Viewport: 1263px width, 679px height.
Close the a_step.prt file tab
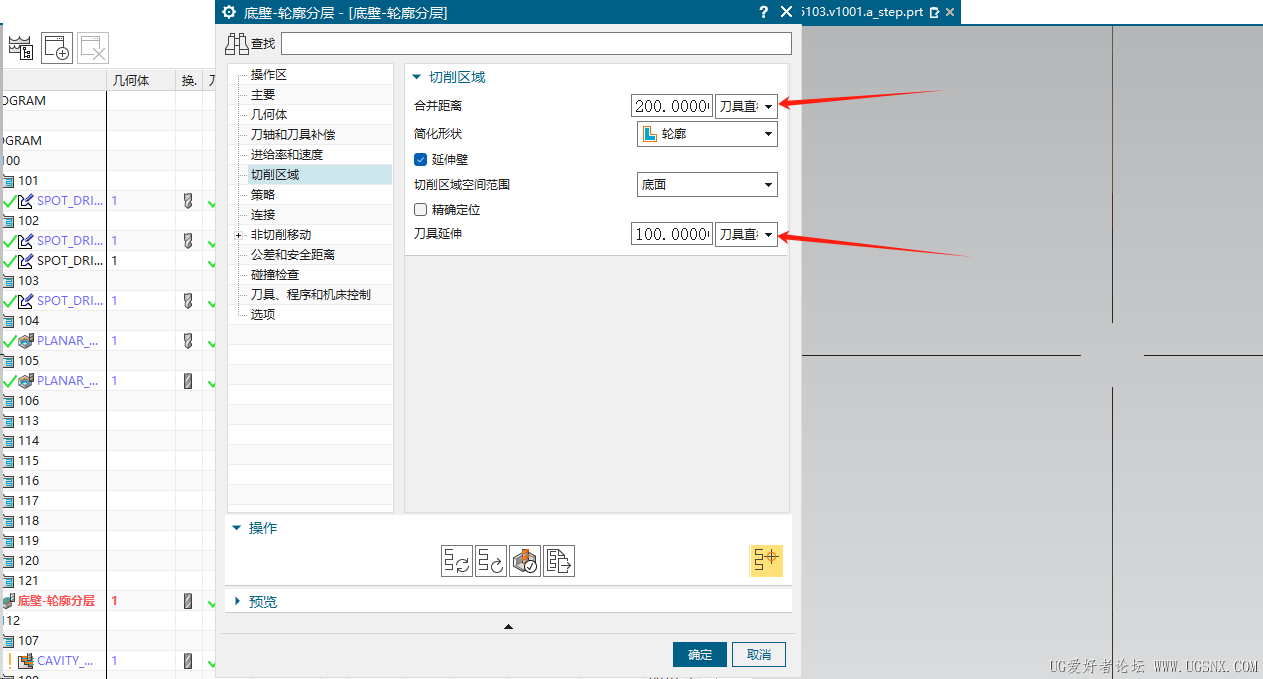point(950,13)
